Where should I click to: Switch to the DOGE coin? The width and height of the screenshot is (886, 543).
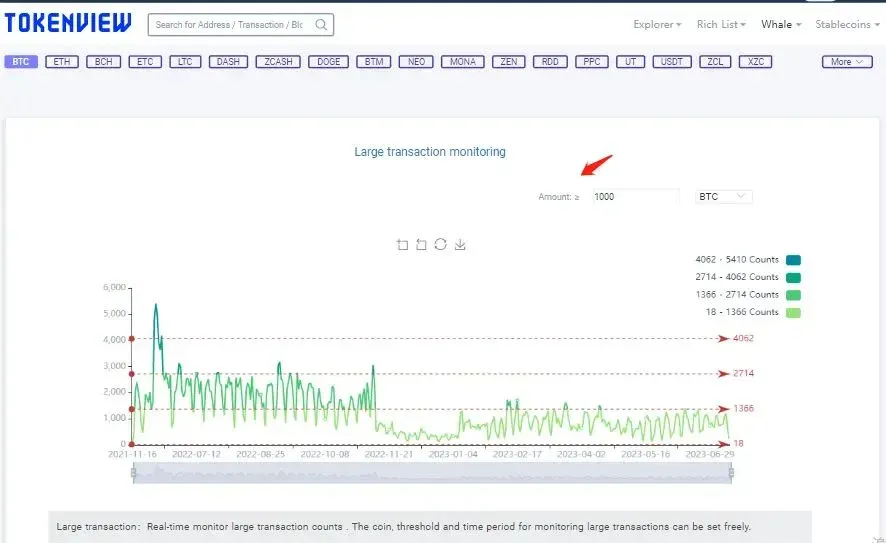328,62
